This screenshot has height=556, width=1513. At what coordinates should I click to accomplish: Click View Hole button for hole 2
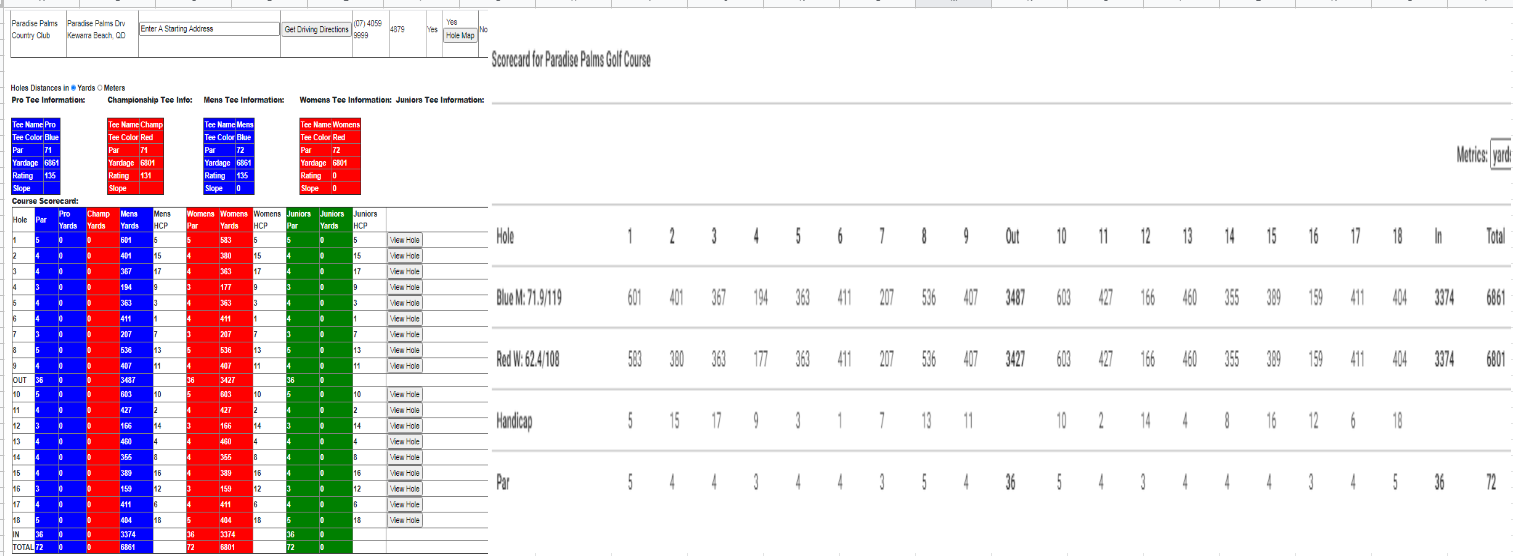point(406,256)
